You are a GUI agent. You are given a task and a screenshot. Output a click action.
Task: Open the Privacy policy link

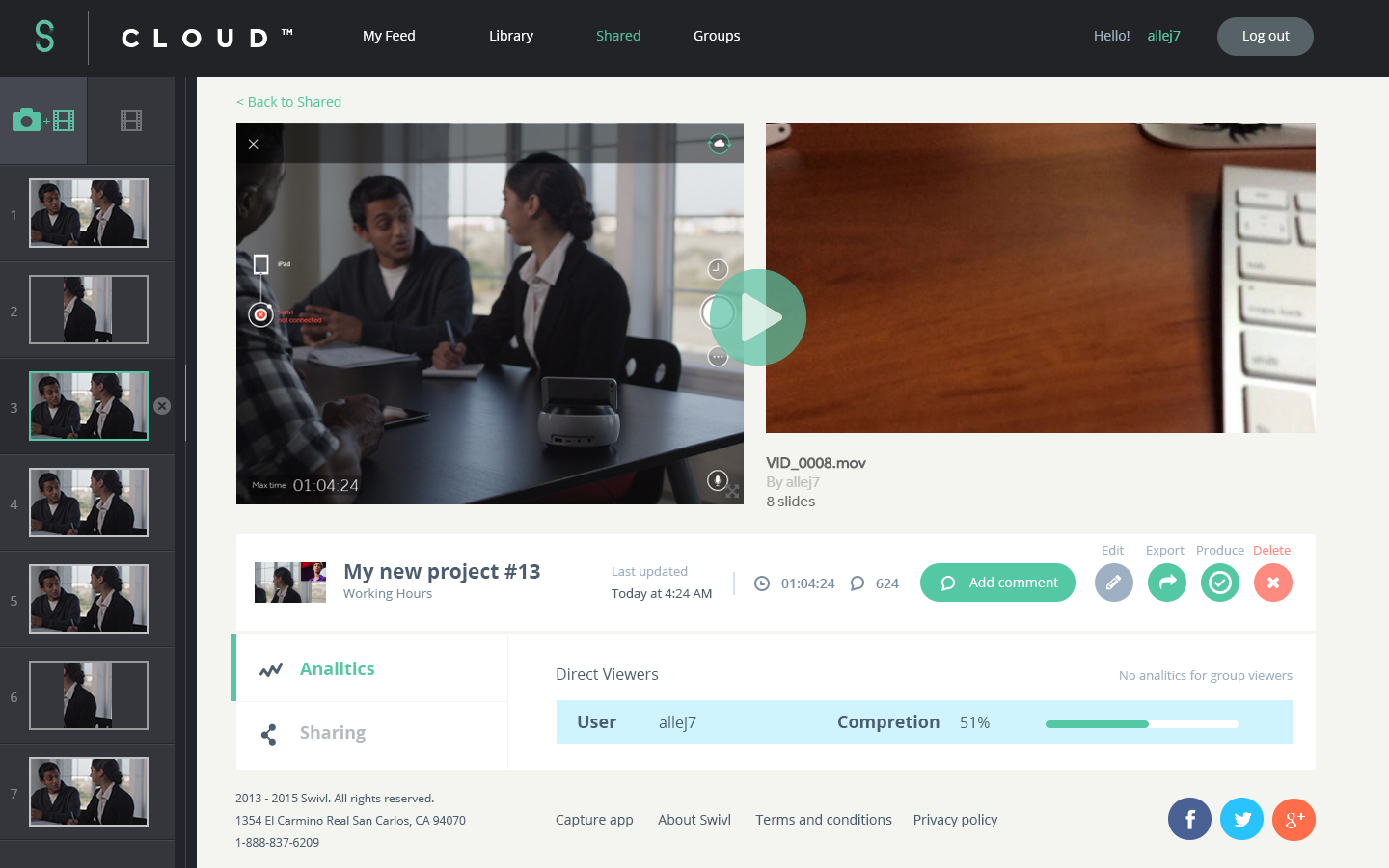tap(955, 820)
